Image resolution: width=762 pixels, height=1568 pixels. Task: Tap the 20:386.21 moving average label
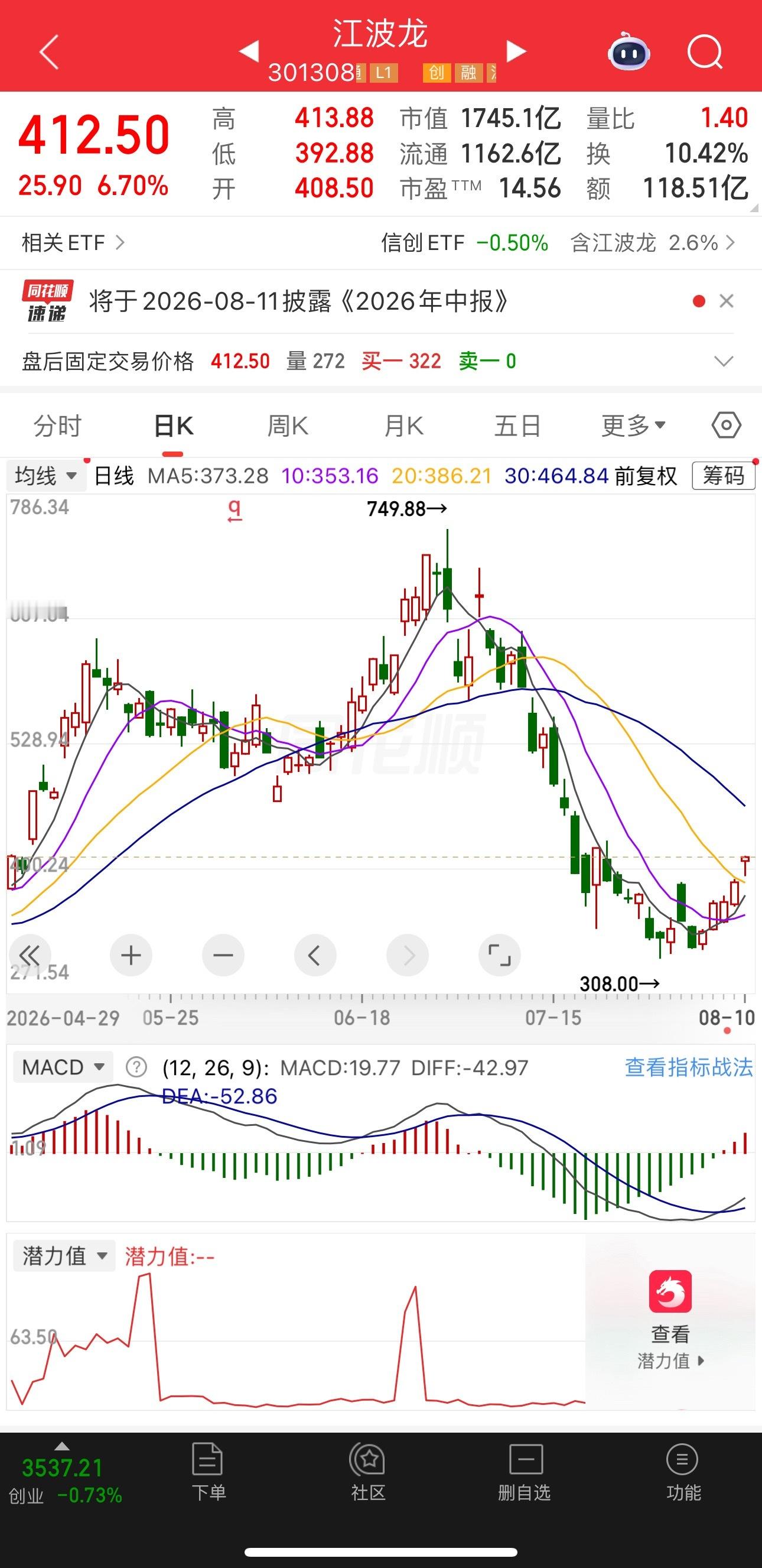coord(441,475)
